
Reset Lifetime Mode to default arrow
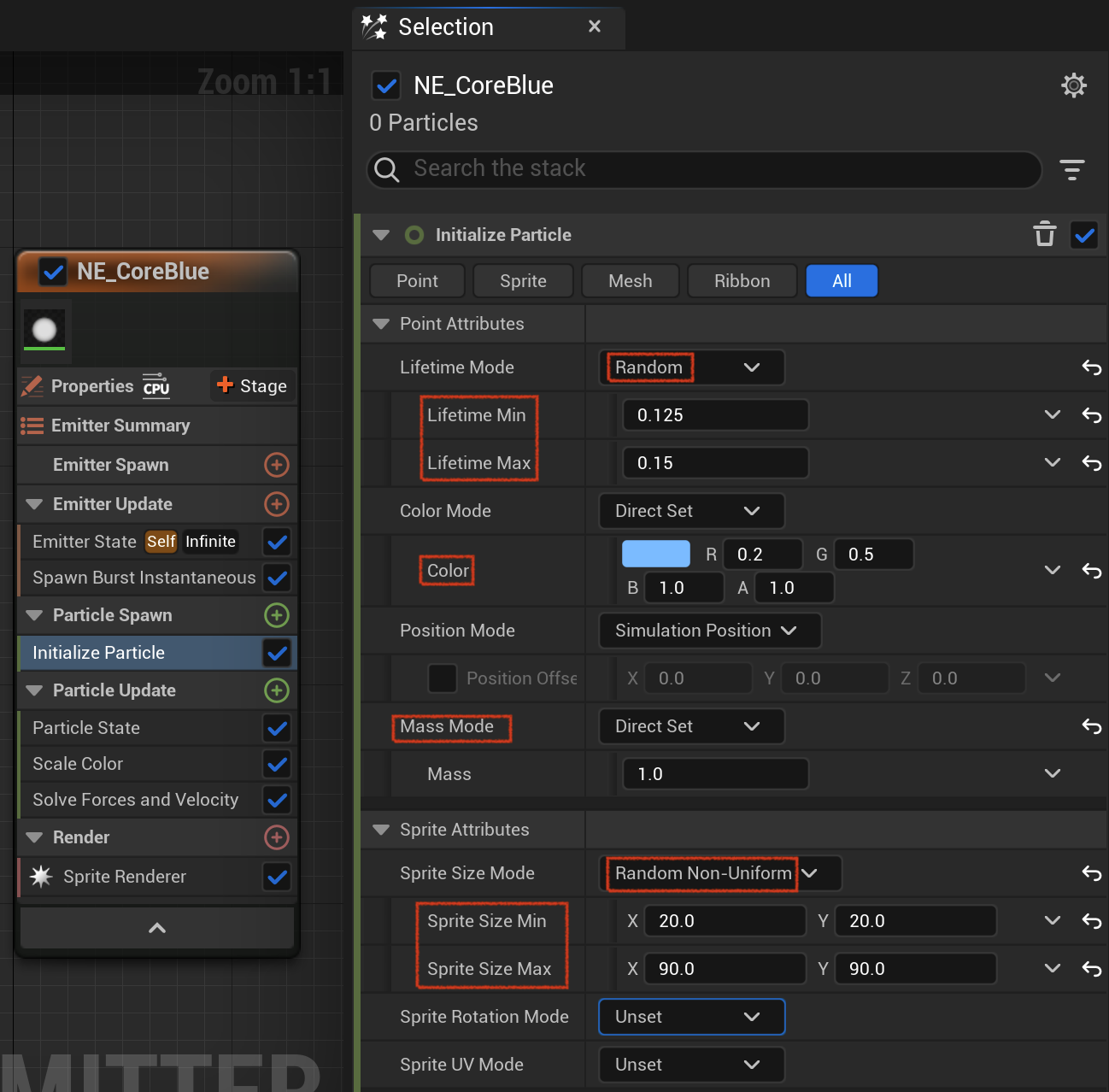pos(1092,367)
